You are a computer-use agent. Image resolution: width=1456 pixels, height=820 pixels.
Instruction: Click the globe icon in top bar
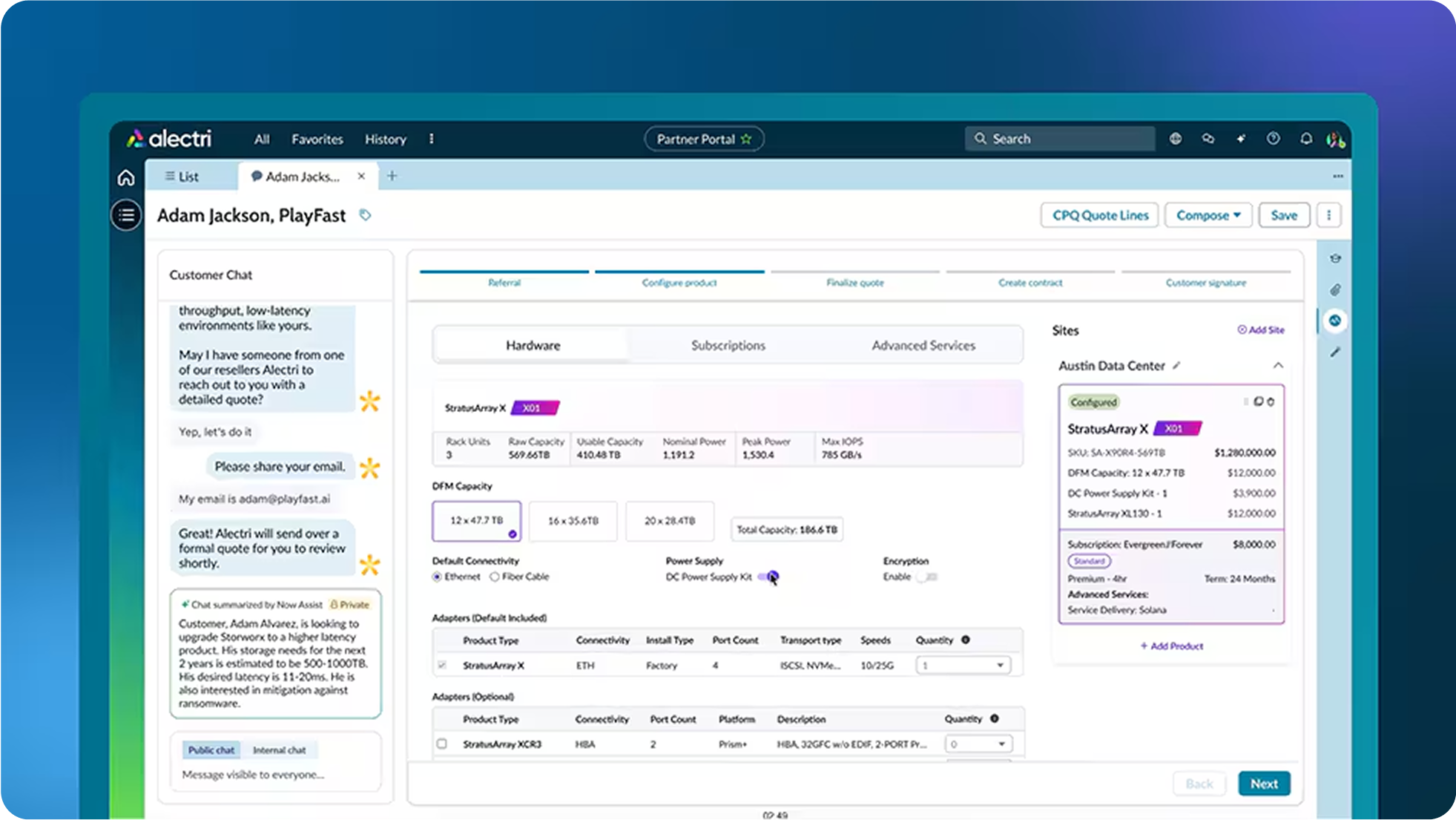pos(1176,139)
